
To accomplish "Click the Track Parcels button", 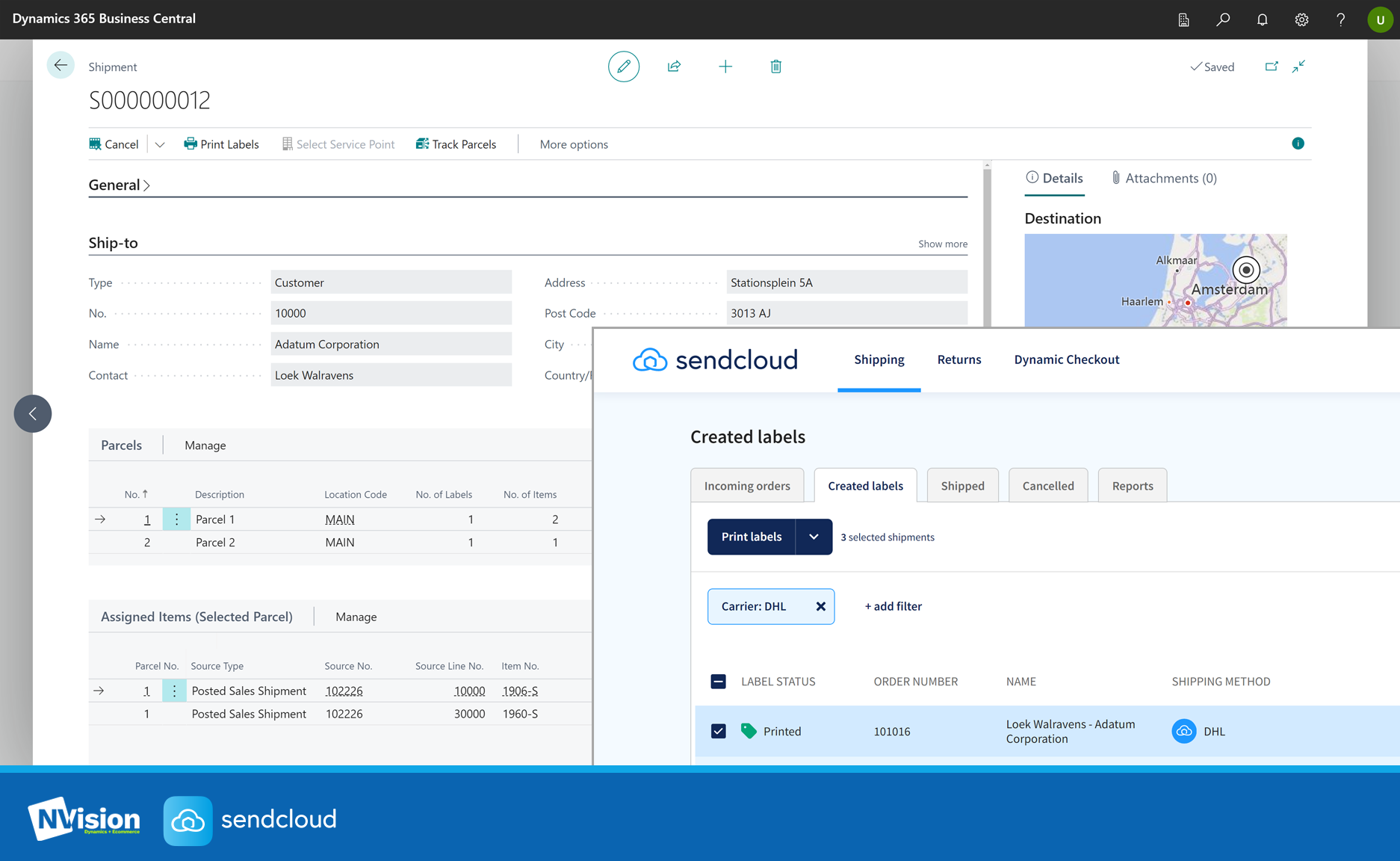I will [456, 144].
